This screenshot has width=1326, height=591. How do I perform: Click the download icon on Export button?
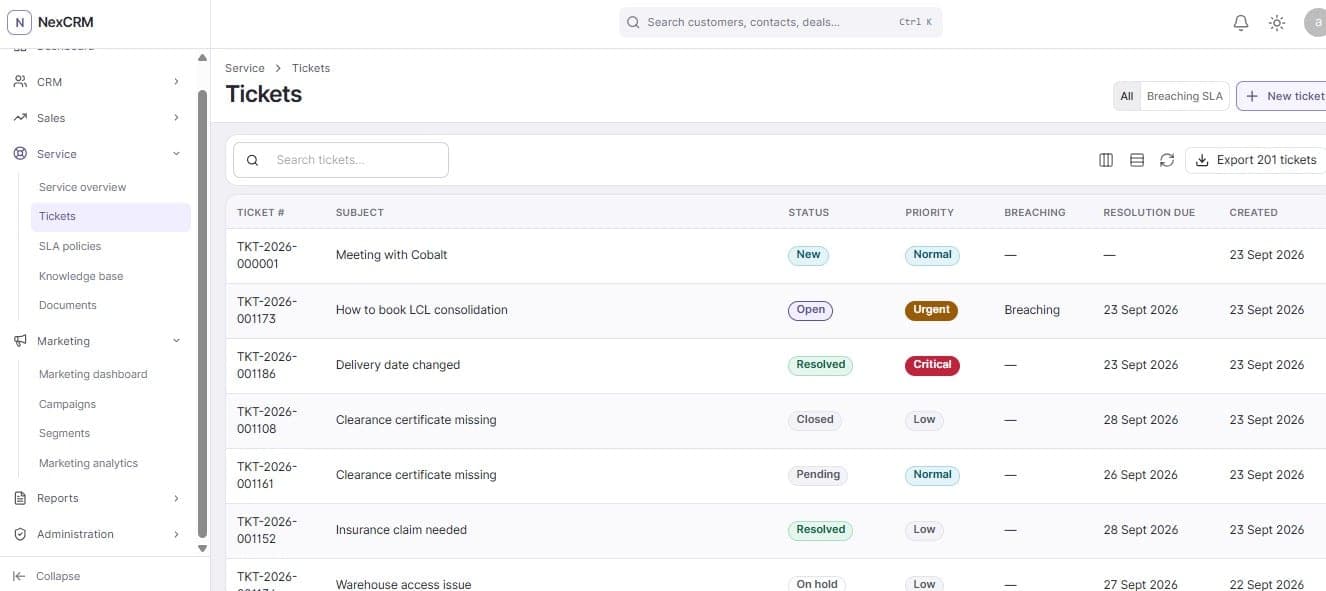coord(1202,160)
